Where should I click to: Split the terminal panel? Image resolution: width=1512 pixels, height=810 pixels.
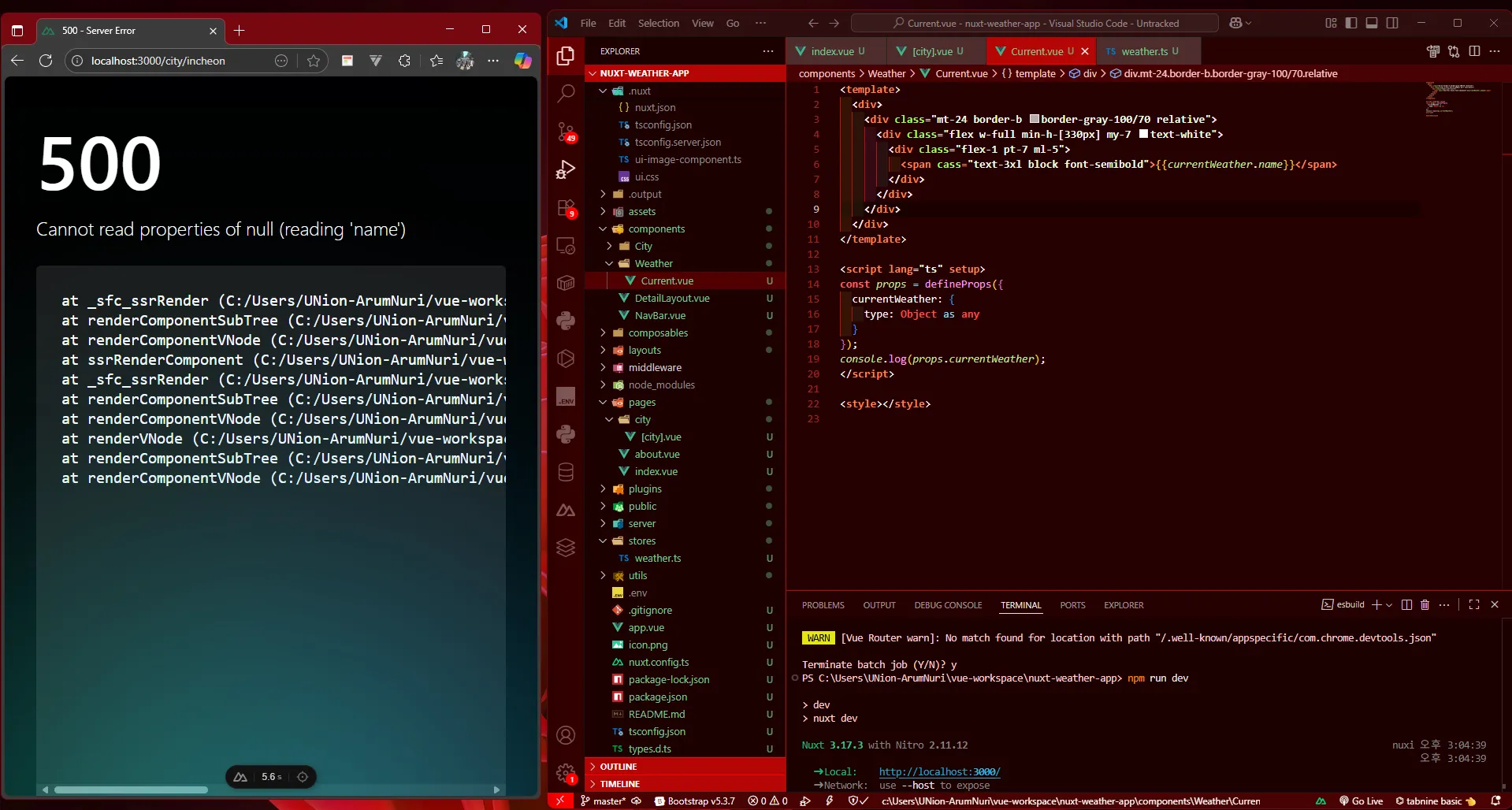point(1406,605)
